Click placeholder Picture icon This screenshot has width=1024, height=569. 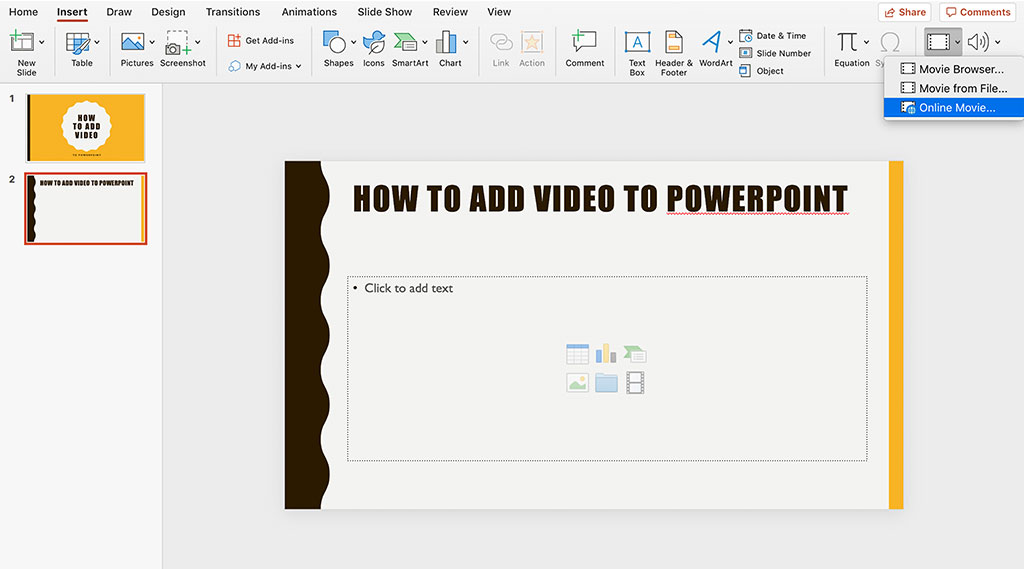pos(577,383)
